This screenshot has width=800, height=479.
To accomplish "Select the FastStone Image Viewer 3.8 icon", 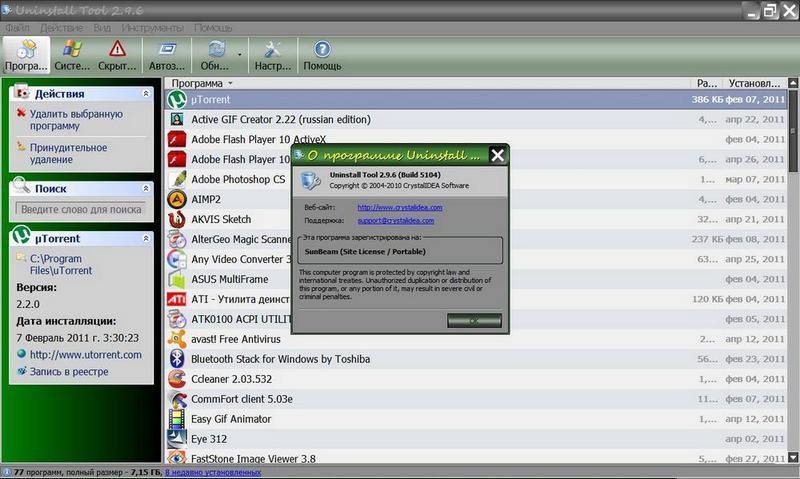I will click(177, 457).
